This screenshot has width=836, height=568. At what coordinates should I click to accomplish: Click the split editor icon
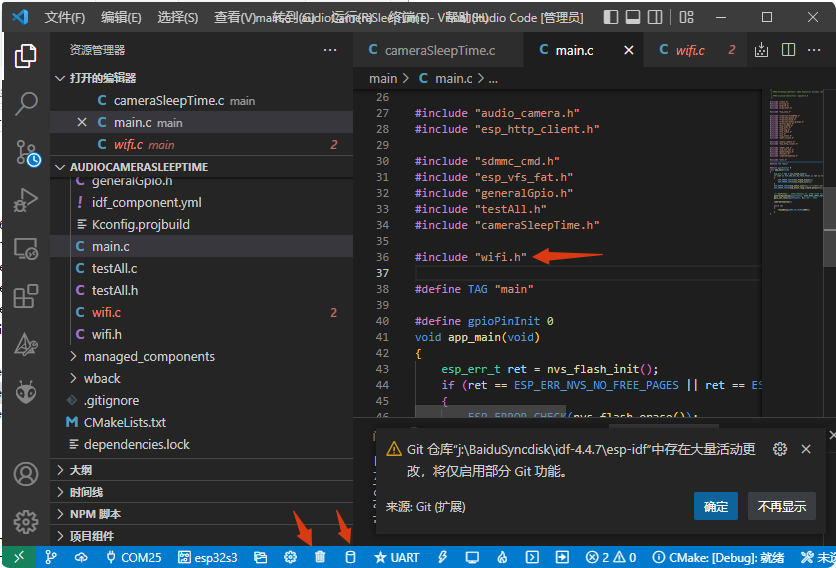(x=788, y=50)
